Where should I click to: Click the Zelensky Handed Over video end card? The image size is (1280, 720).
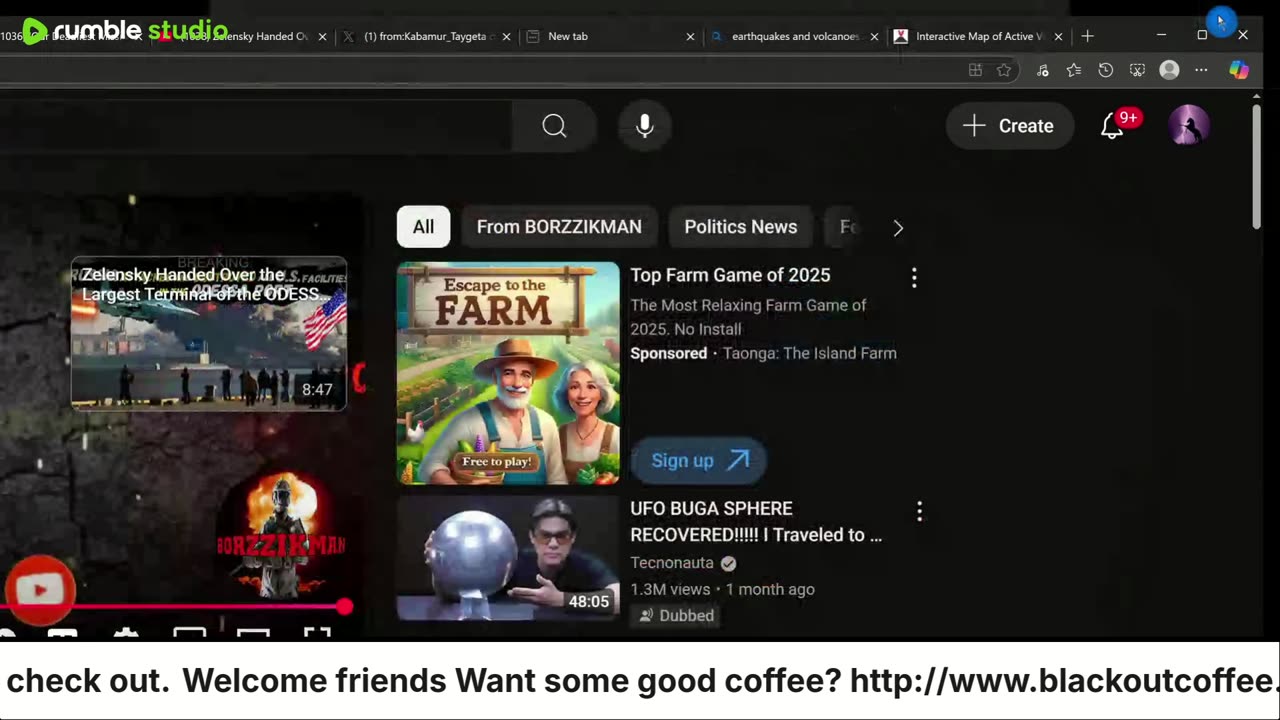pos(209,334)
